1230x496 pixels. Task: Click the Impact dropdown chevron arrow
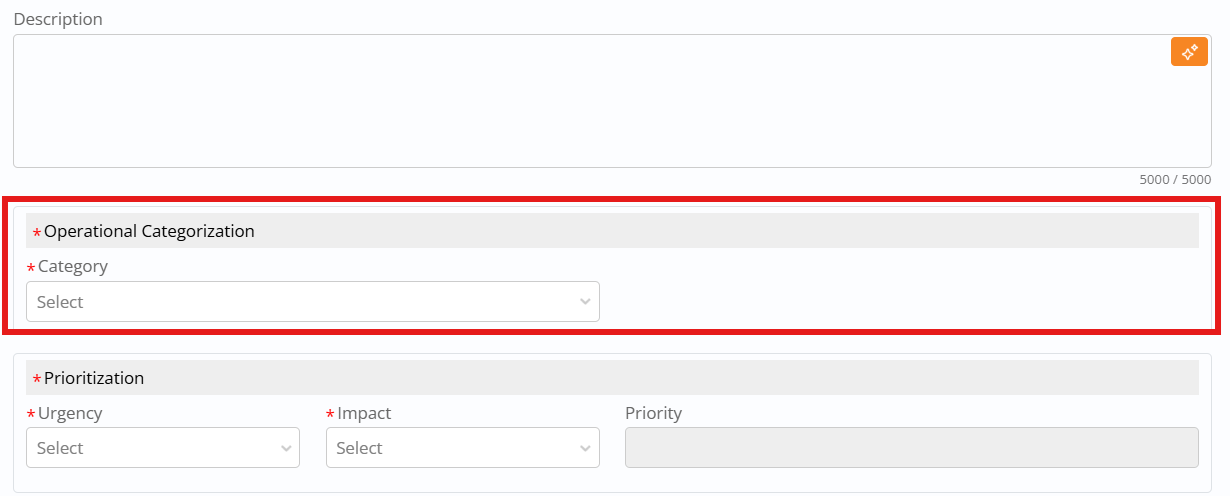pyautogui.click(x=586, y=448)
